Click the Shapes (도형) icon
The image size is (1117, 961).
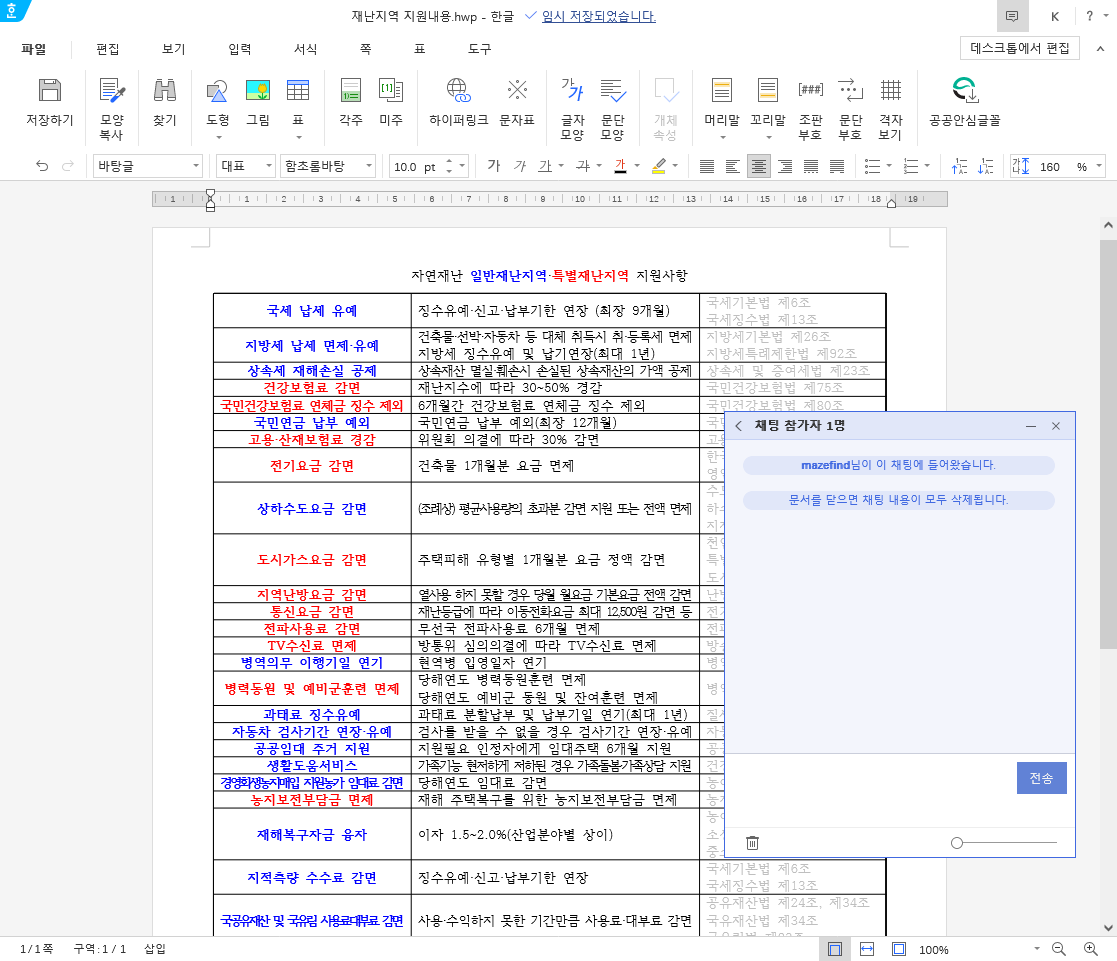pos(217,91)
